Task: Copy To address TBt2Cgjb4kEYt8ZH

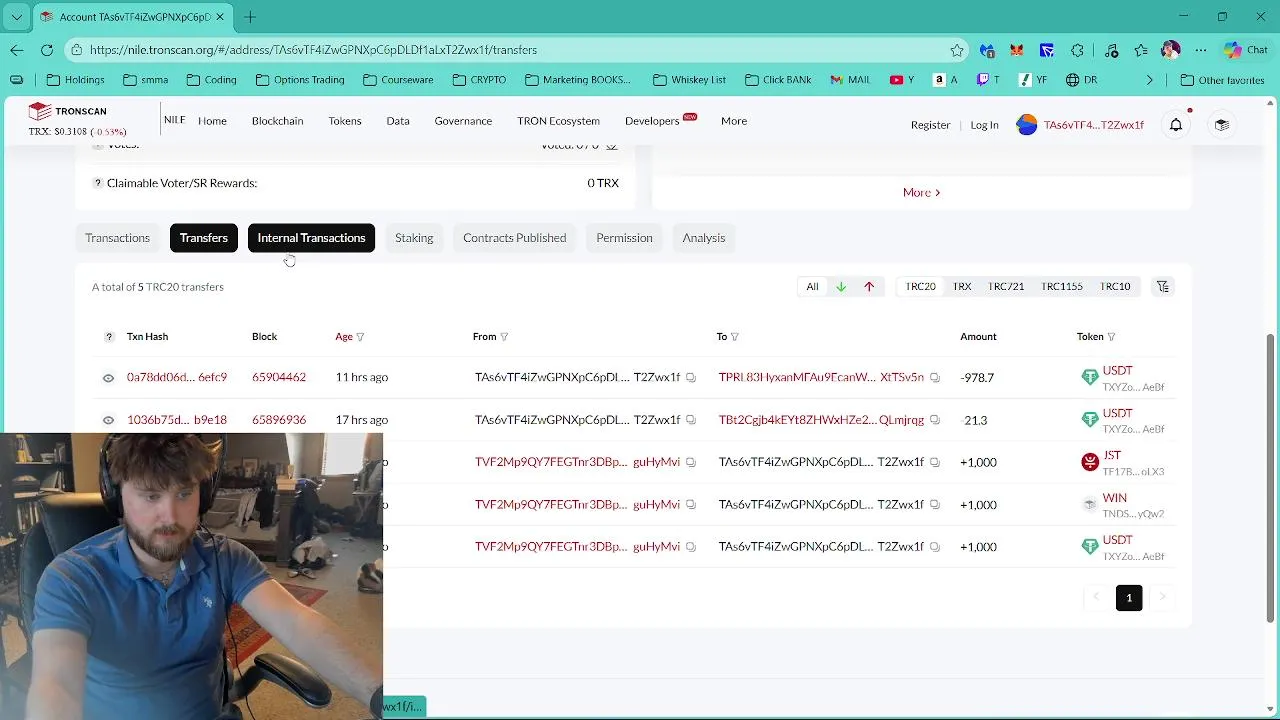Action: coord(934,420)
